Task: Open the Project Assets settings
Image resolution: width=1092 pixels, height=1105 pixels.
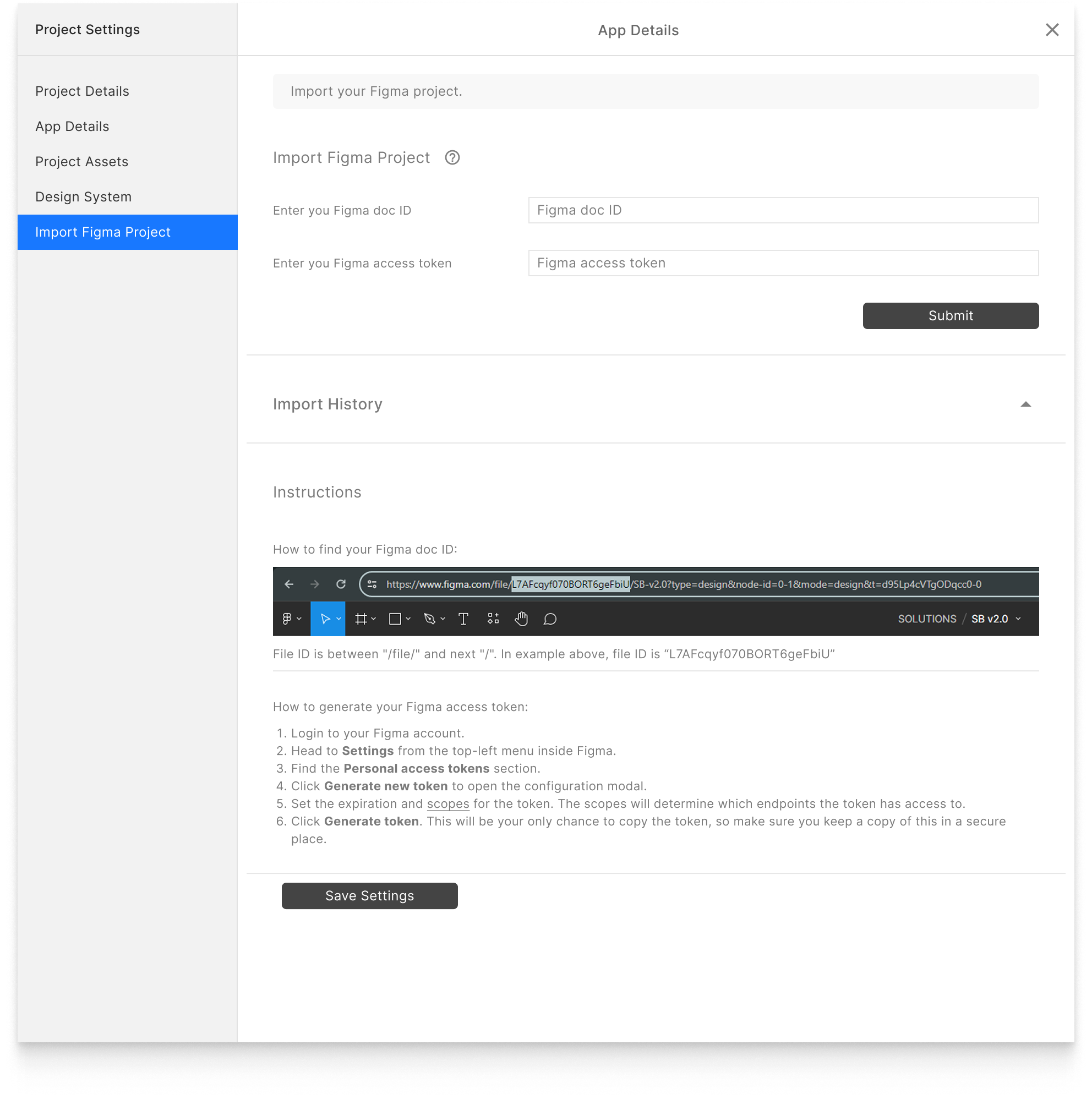Action: tap(81, 161)
